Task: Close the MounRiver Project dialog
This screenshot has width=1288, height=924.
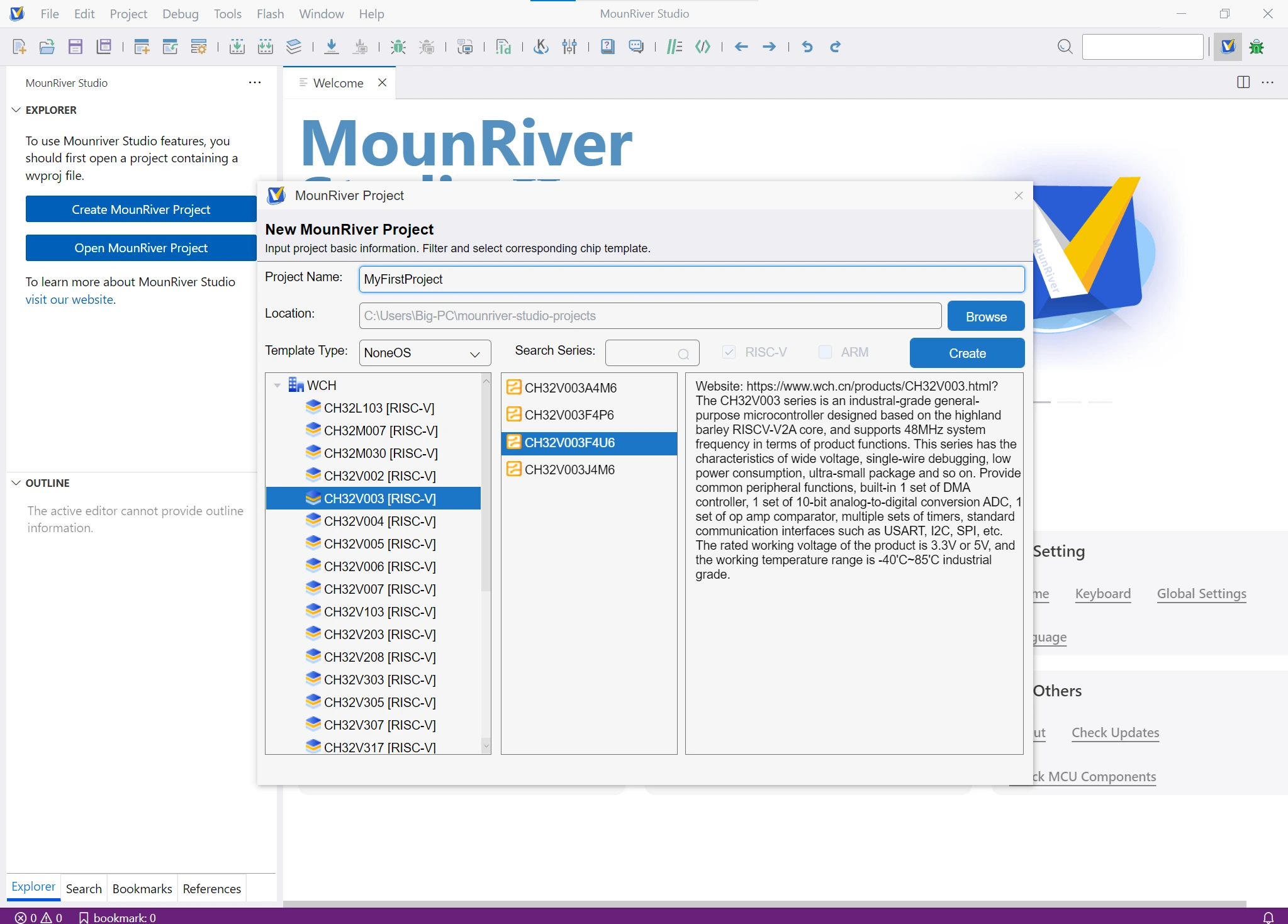Action: [x=1019, y=196]
